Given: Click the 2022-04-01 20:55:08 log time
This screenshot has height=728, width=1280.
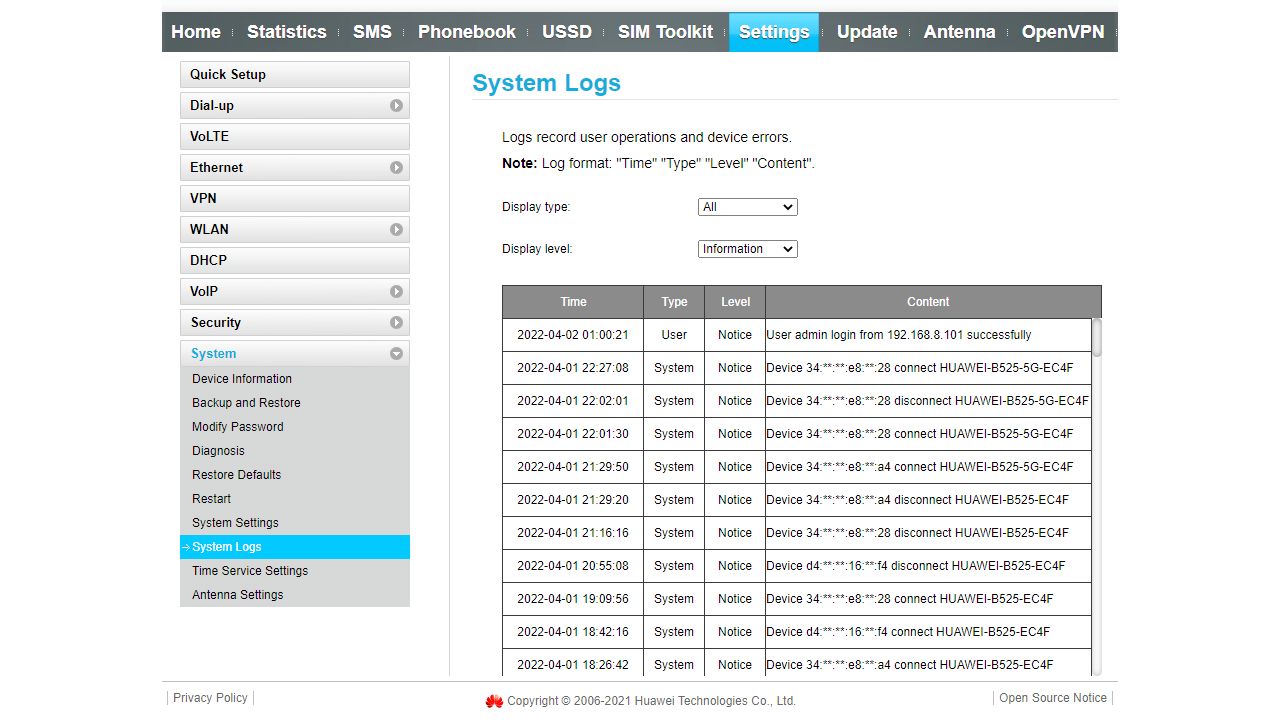Looking at the screenshot, I should (x=573, y=566).
